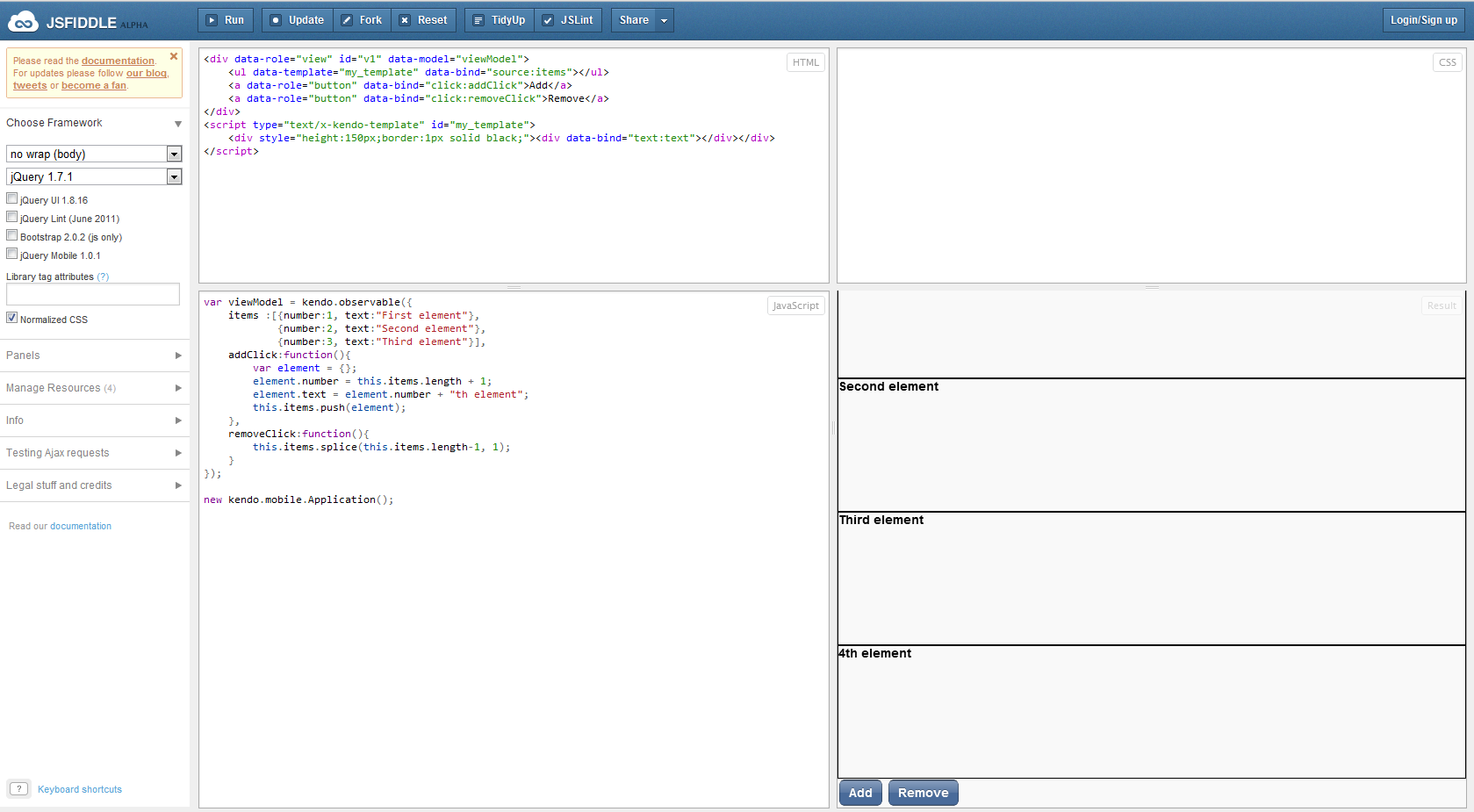This screenshot has width=1474, height=812.
Task: Expand the Manage Resources section
Action: tap(94, 388)
